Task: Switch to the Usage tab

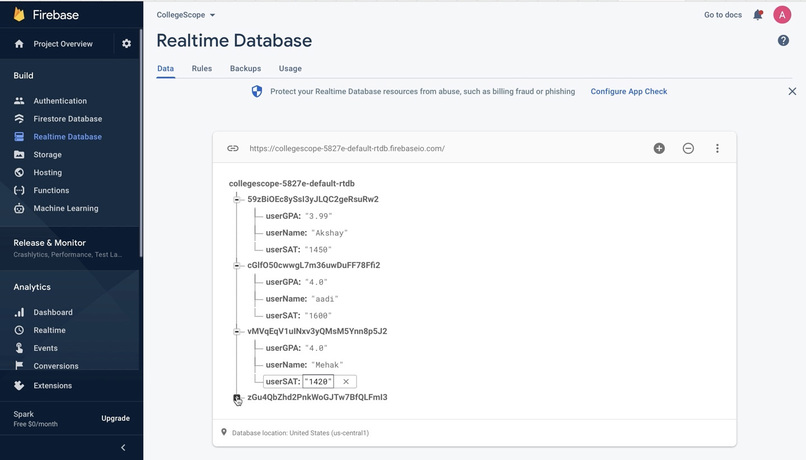Action: tap(290, 68)
